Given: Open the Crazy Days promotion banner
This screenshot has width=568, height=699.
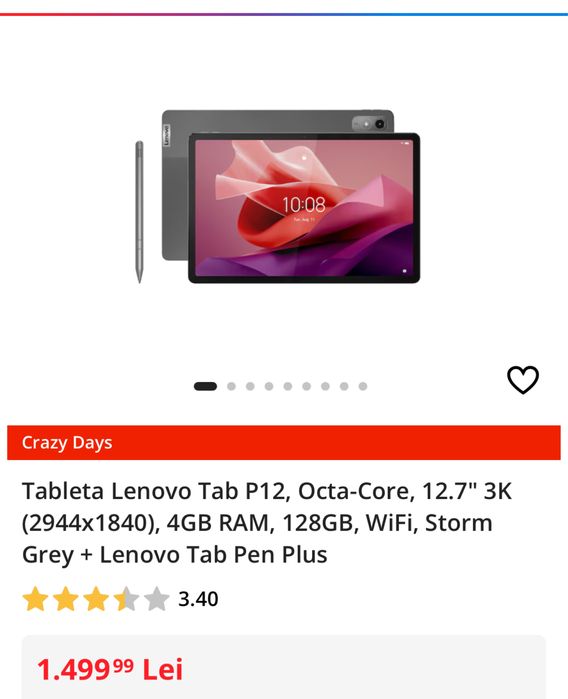Looking at the screenshot, I should coord(284,442).
